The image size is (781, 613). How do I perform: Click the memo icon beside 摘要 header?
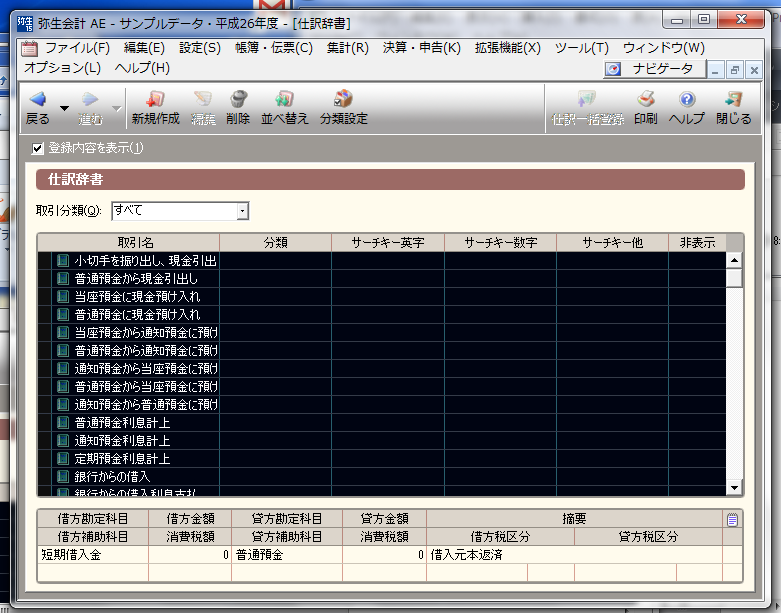click(x=733, y=519)
